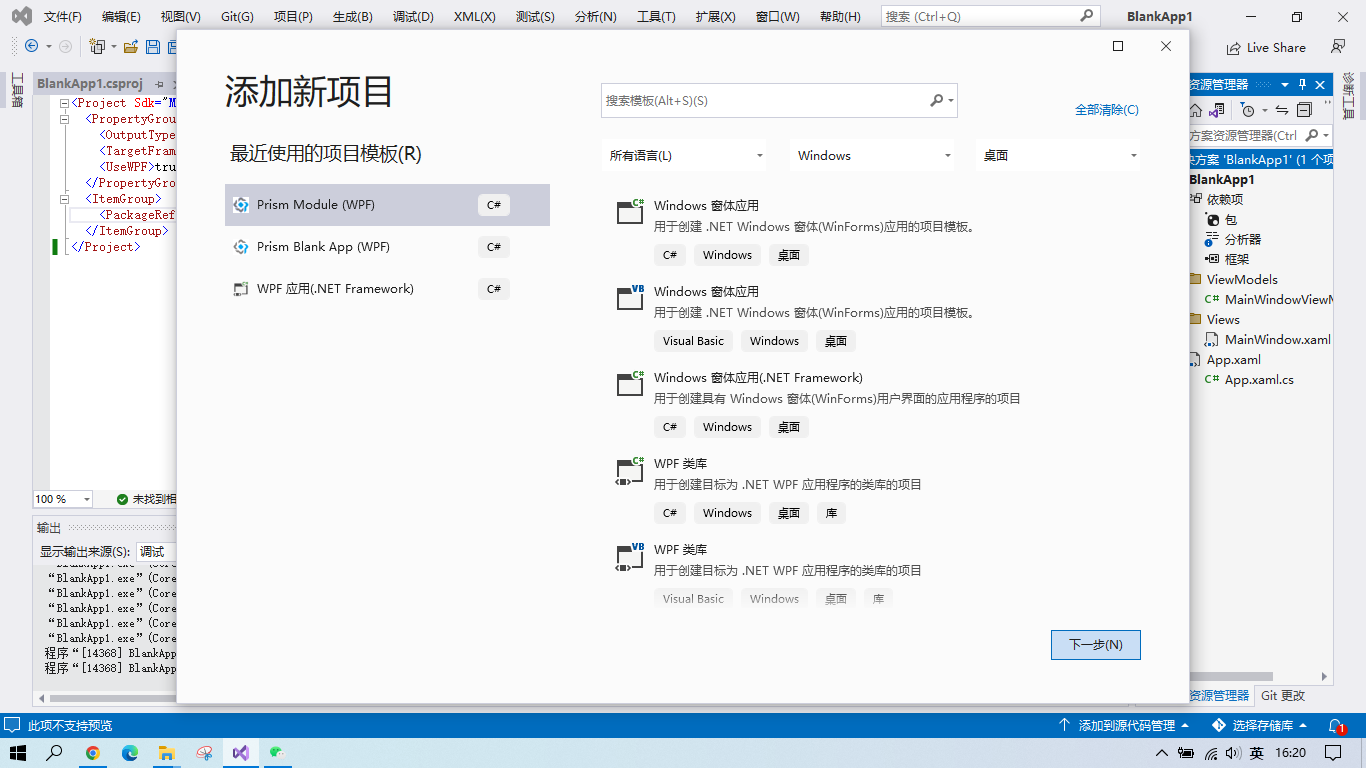Click the WeChat taskbar icon
Image resolution: width=1366 pixels, height=768 pixels.
click(278, 753)
